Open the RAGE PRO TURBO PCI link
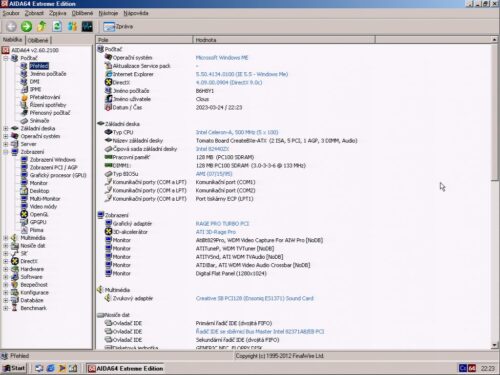Viewport: 500px width, 375px height. pos(222,224)
